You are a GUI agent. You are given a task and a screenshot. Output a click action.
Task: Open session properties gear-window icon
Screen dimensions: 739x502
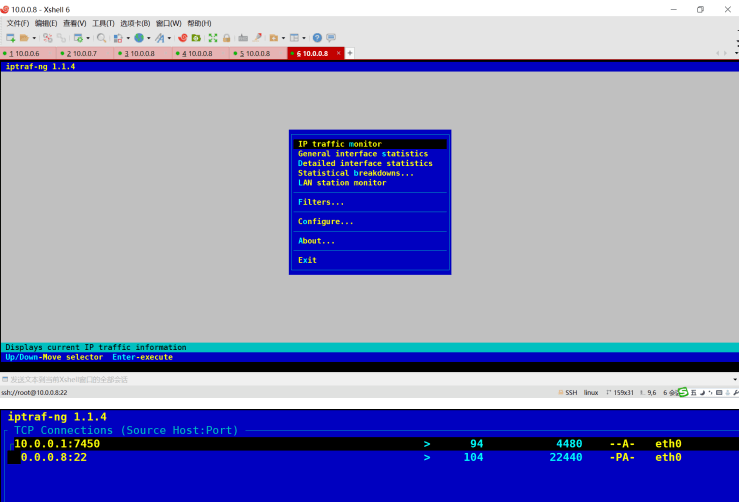coord(78,38)
